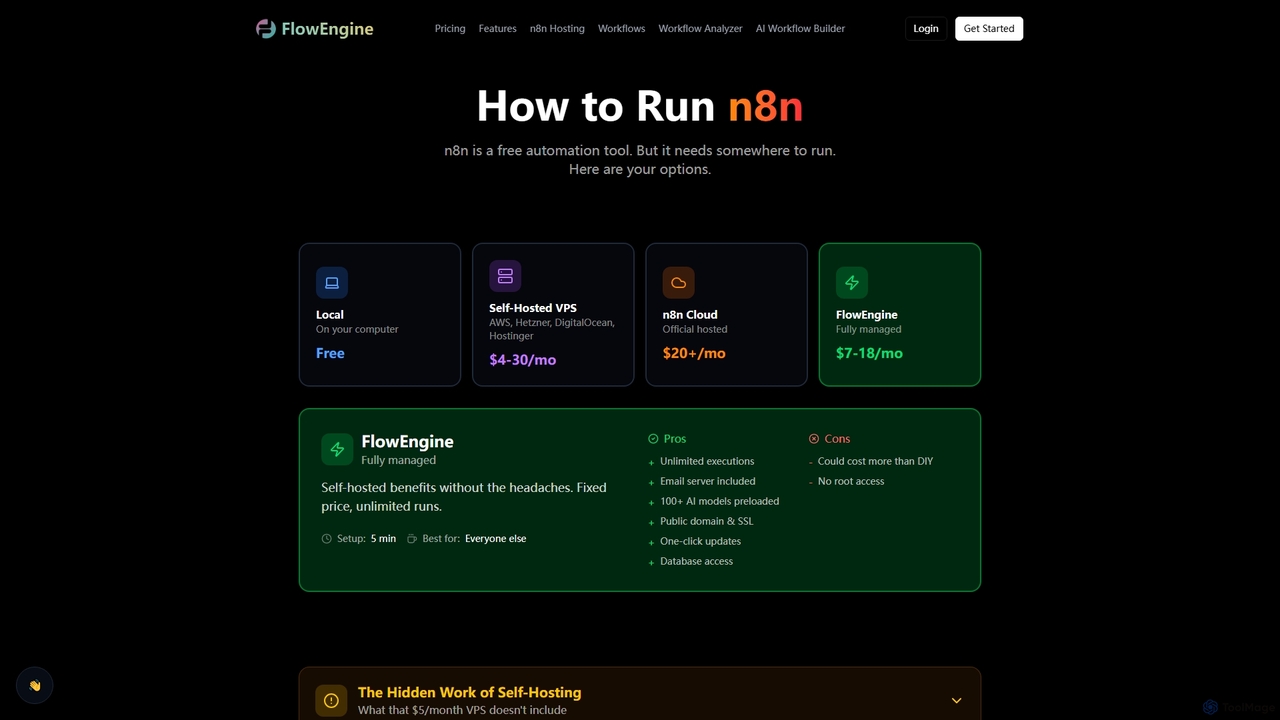Click the $20+/mo price text
The image size is (1280, 720).
coord(694,353)
